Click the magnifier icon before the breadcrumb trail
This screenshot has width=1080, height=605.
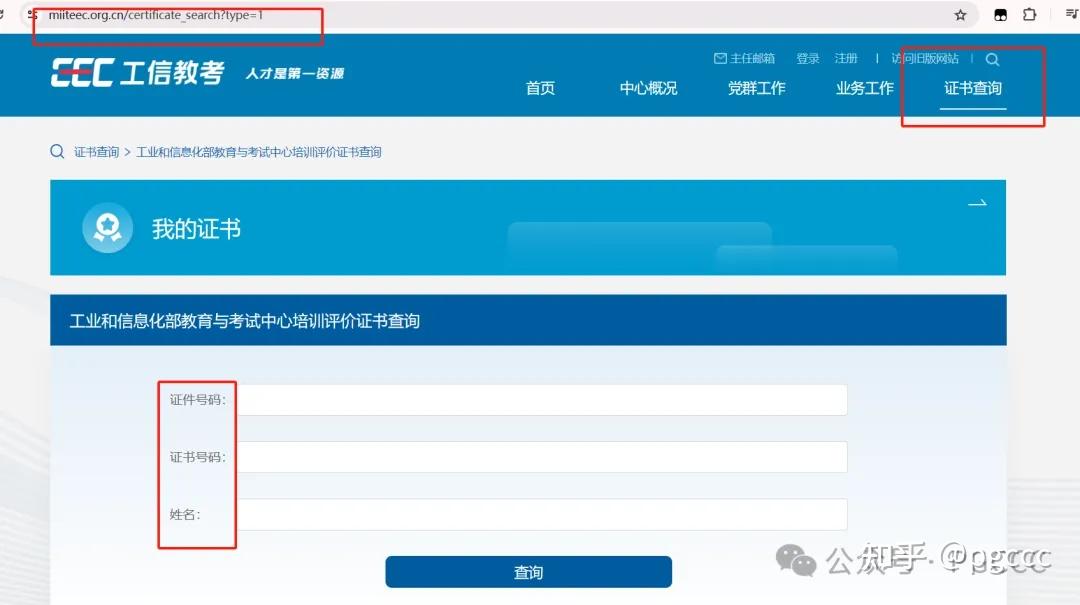57,151
